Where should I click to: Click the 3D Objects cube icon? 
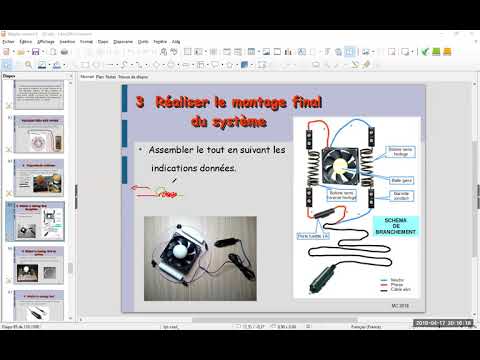point(244,65)
